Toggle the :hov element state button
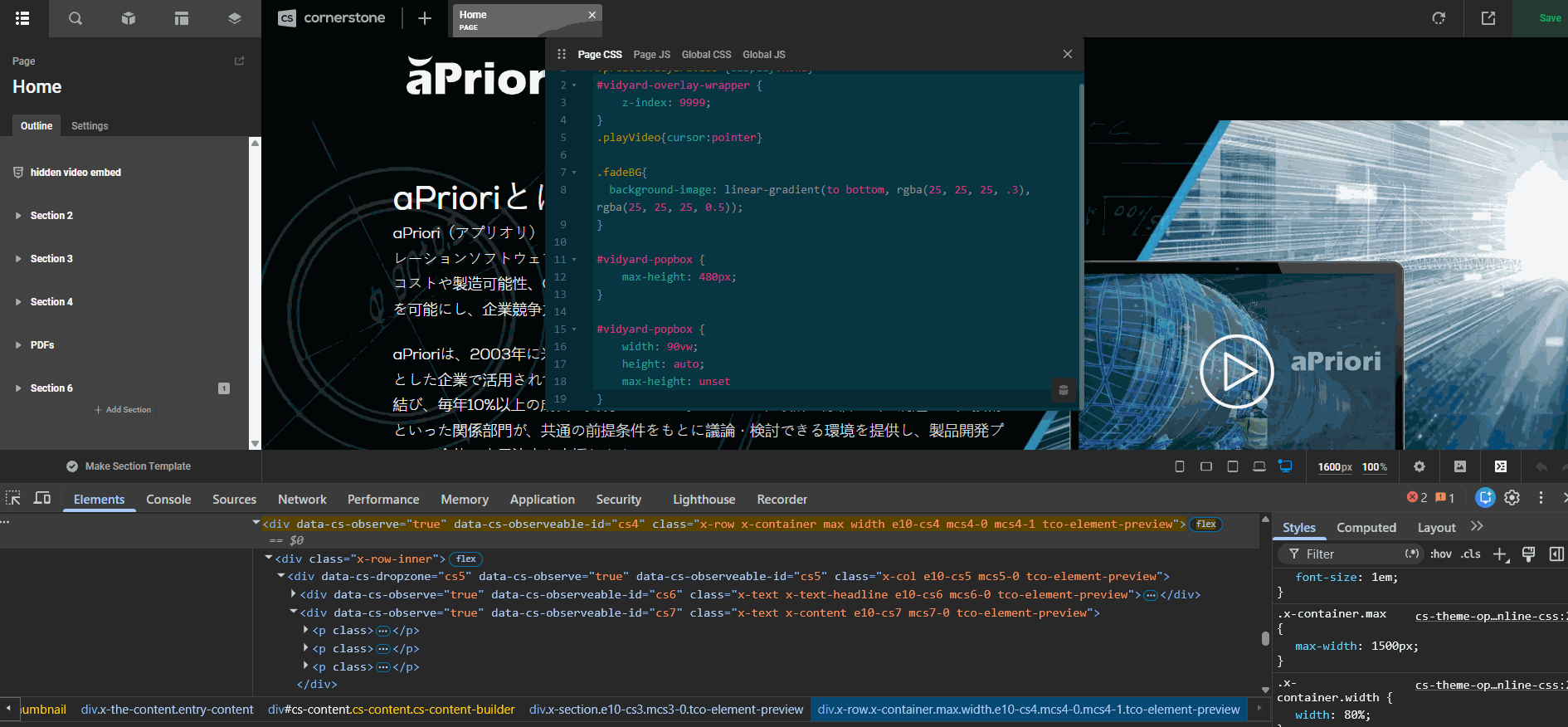The image size is (1568, 727). coord(1441,554)
